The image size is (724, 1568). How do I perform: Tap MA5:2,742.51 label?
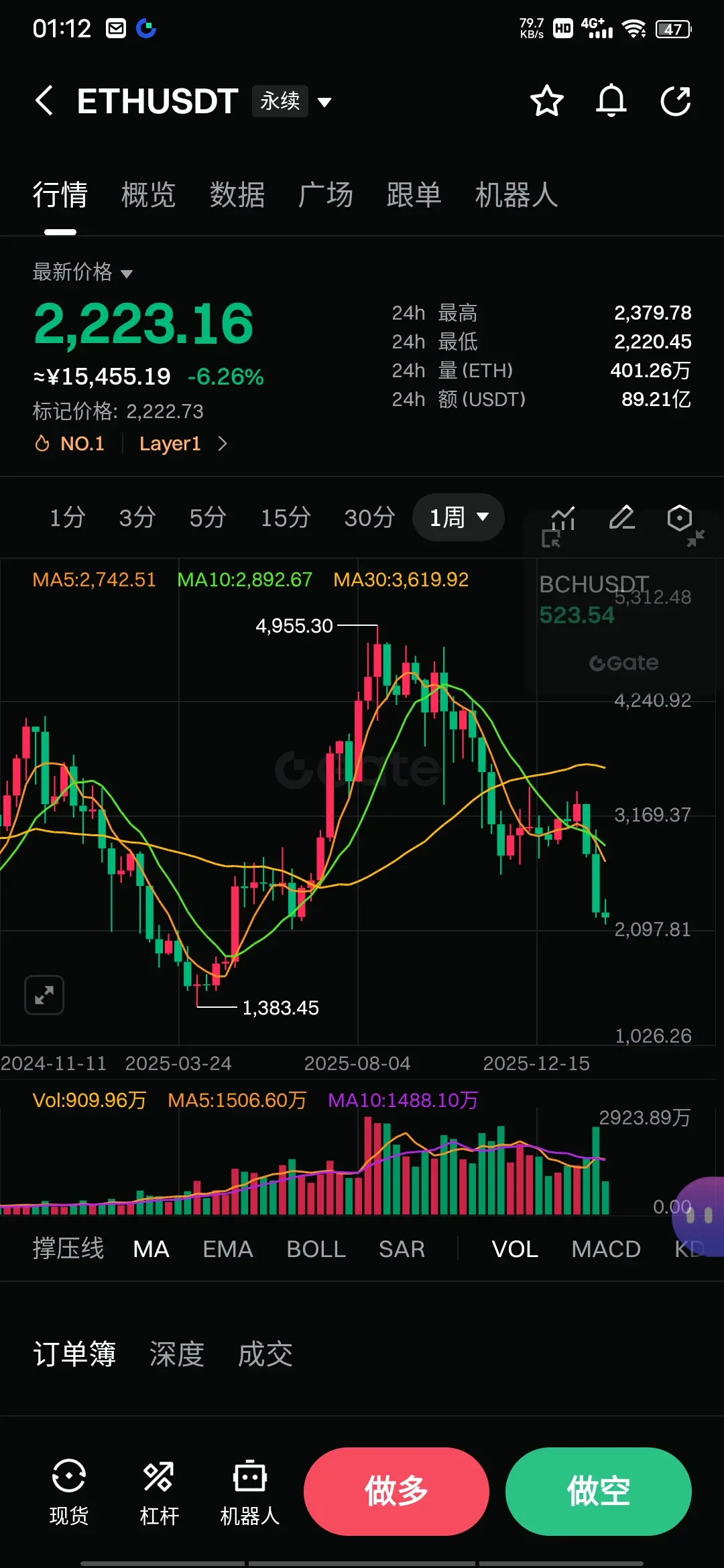pyautogui.click(x=94, y=580)
